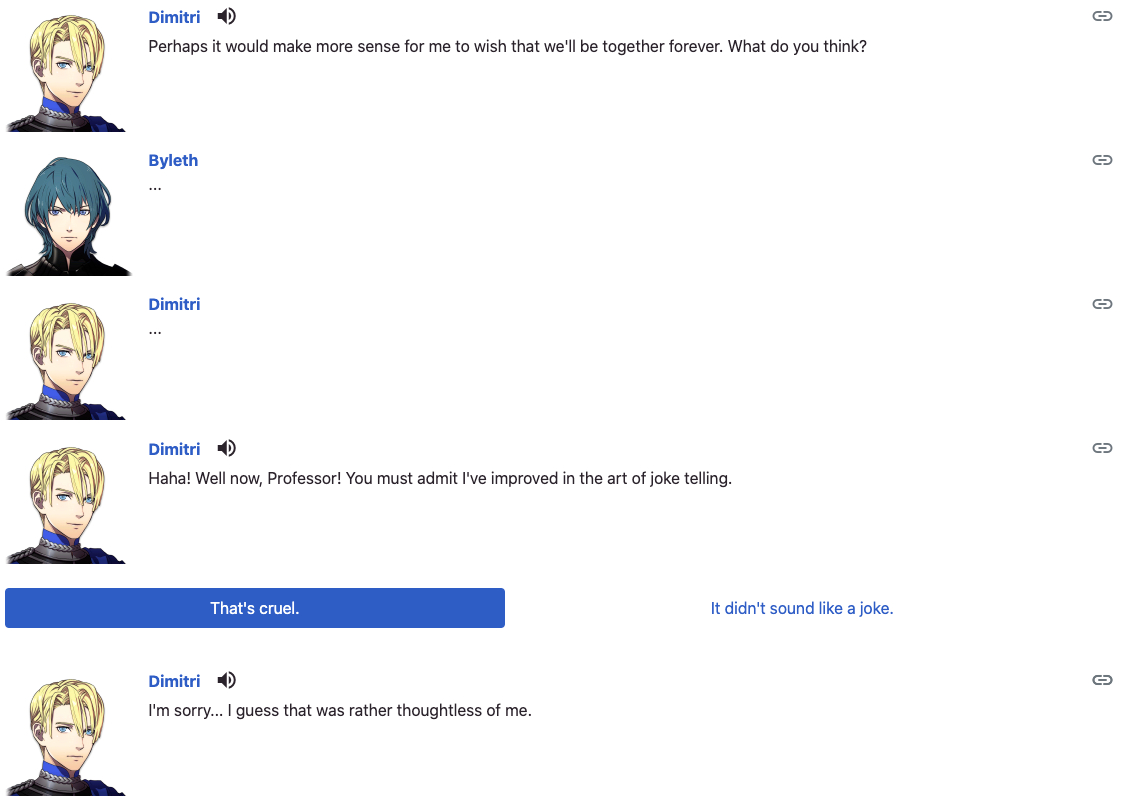Copy link to Dimitri's silent '...' line
Screen dimensions: 1135x799
1102,304
